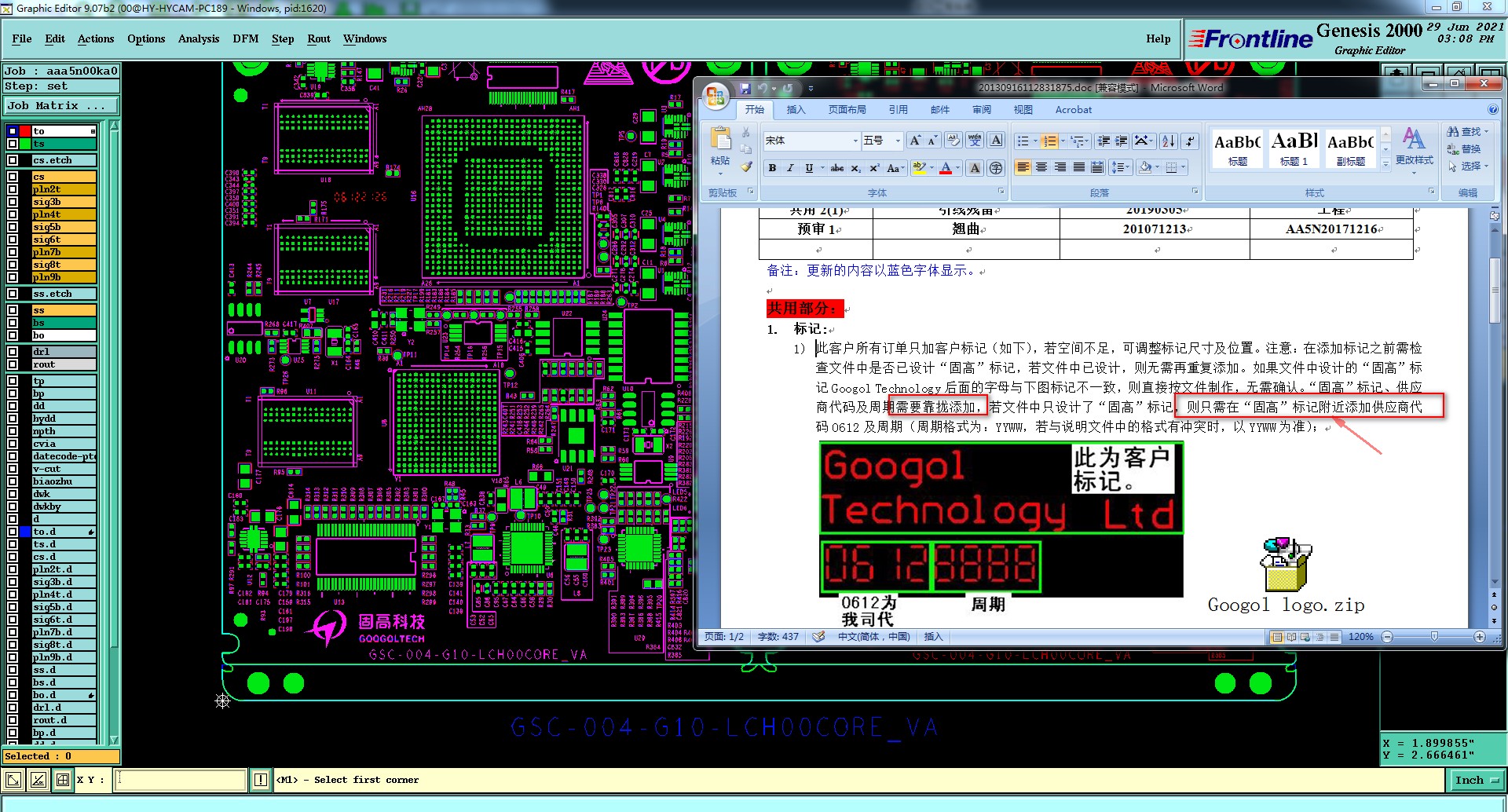The width and height of the screenshot is (1508, 812).
Task: Apply superscript formatting in Word
Action: [874, 168]
